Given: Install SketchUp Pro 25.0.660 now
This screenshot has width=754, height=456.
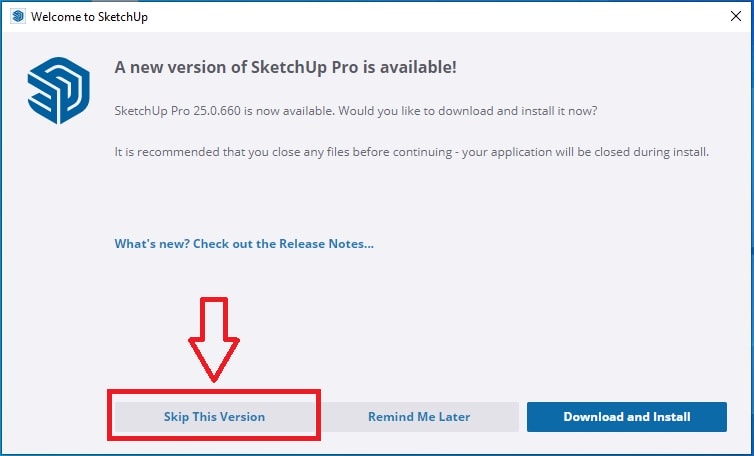Looking at the screenshot, I should coord(627,417).
